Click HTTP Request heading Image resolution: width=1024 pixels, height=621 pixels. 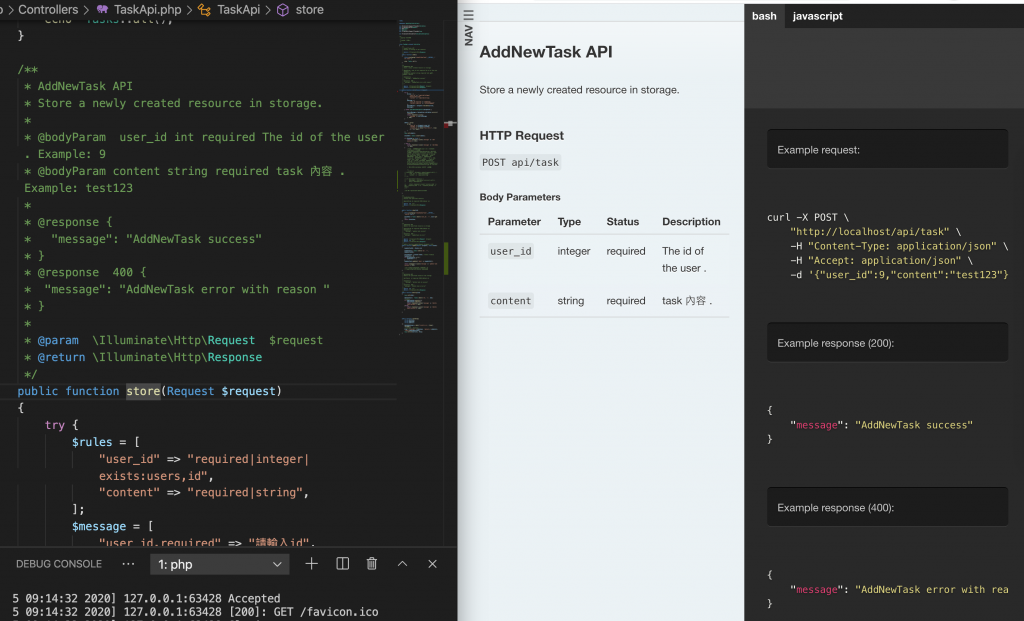pos(521,135)
